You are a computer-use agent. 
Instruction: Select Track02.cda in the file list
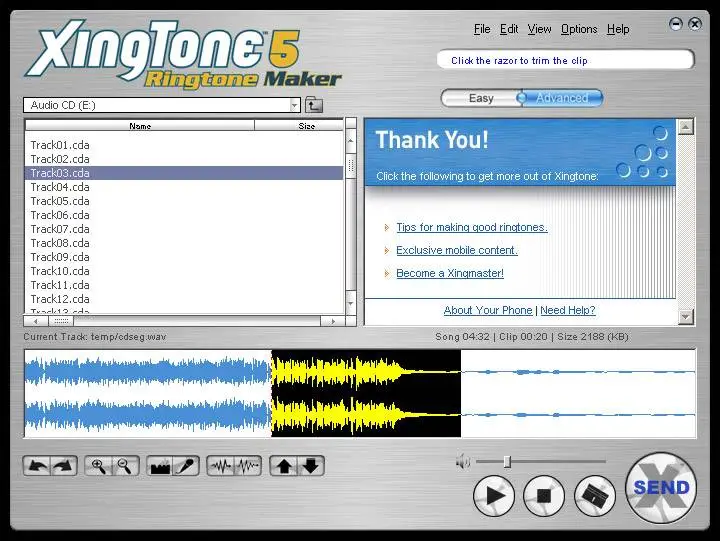(184, 159)
